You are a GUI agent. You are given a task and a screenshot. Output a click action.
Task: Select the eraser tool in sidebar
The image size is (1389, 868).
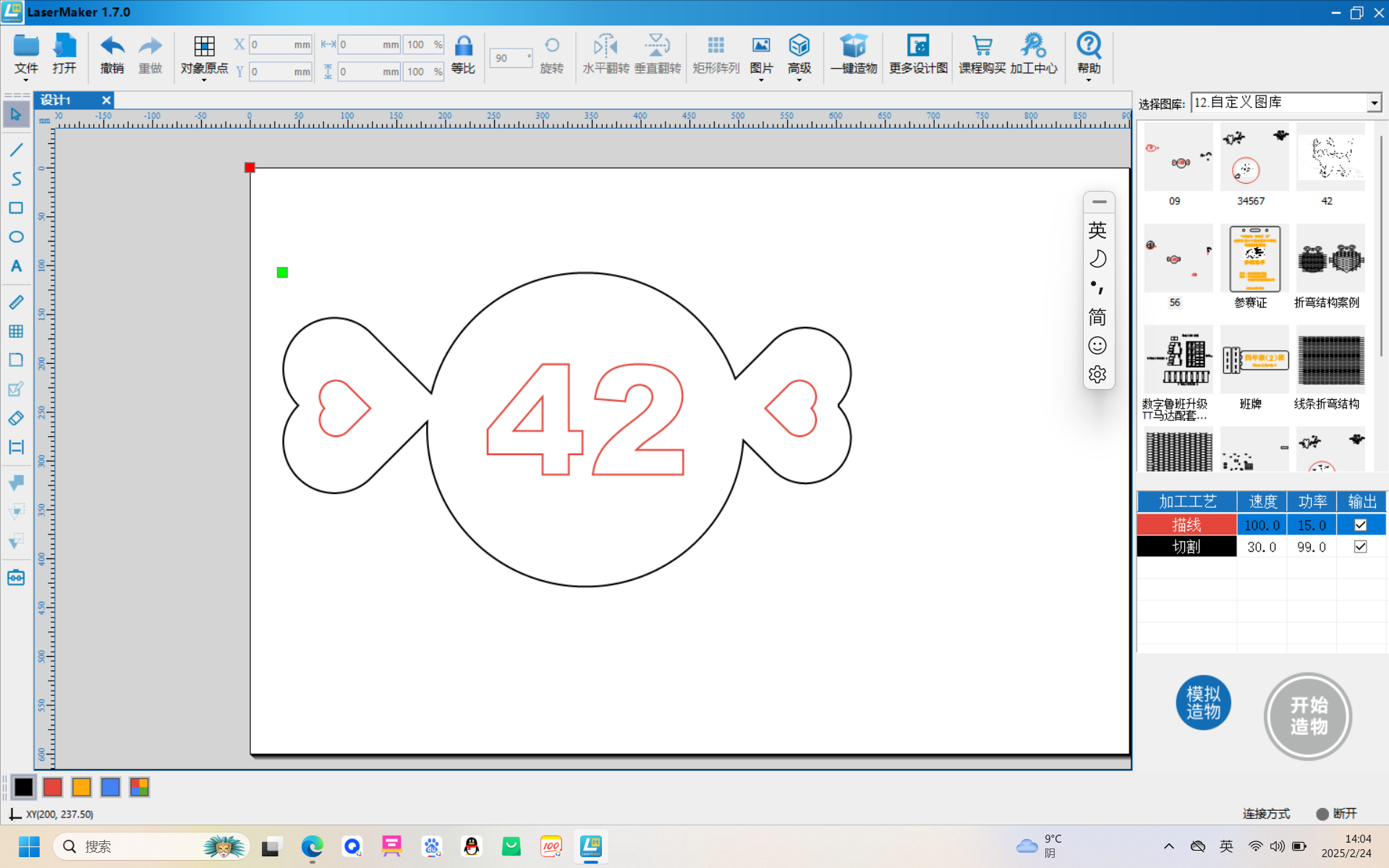(16, 418)
